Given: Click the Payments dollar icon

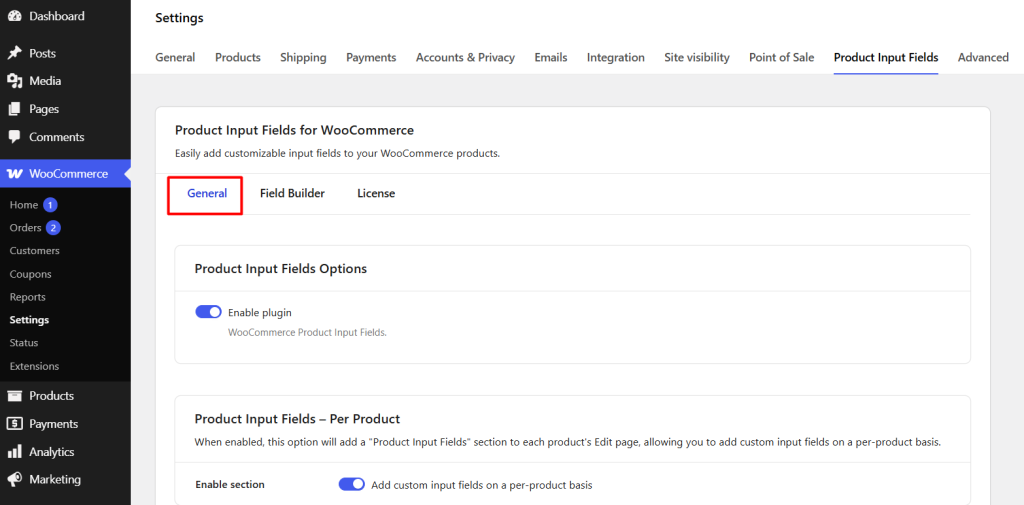Looking at the screenshot, I should click(15, 424).
